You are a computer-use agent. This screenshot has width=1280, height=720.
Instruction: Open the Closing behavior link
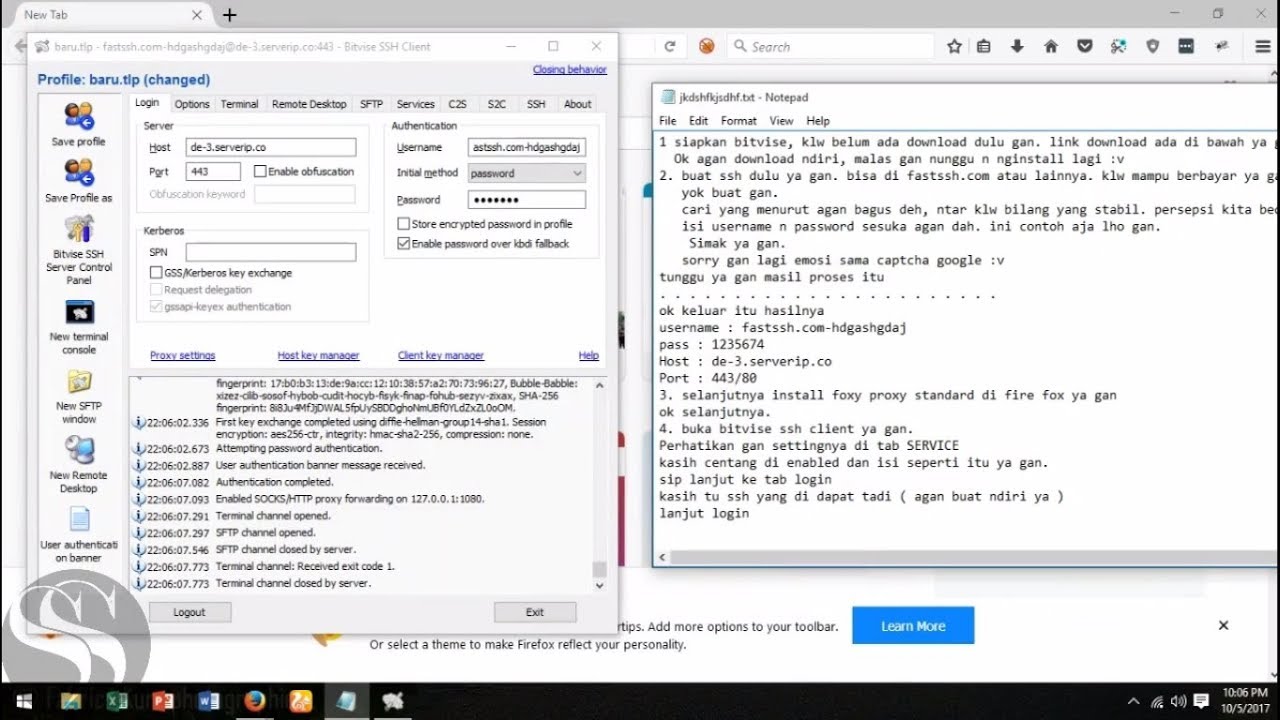point(570,69)
